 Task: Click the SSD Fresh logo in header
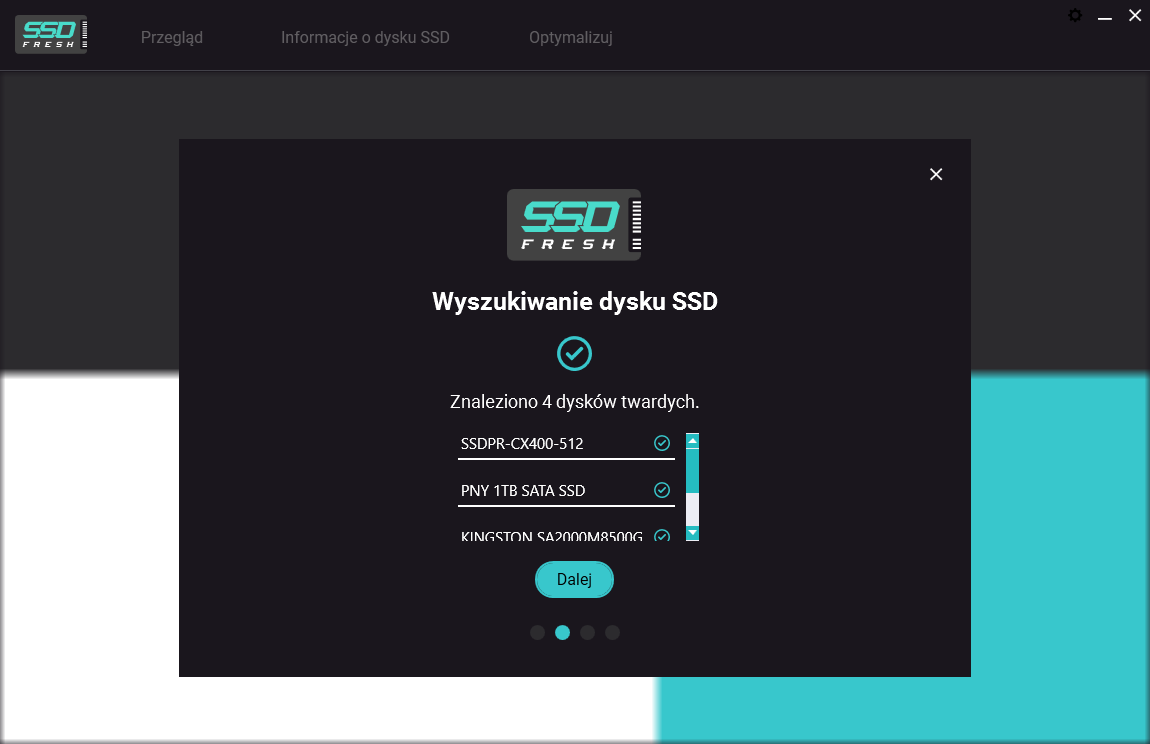click(x=51, y=34)
